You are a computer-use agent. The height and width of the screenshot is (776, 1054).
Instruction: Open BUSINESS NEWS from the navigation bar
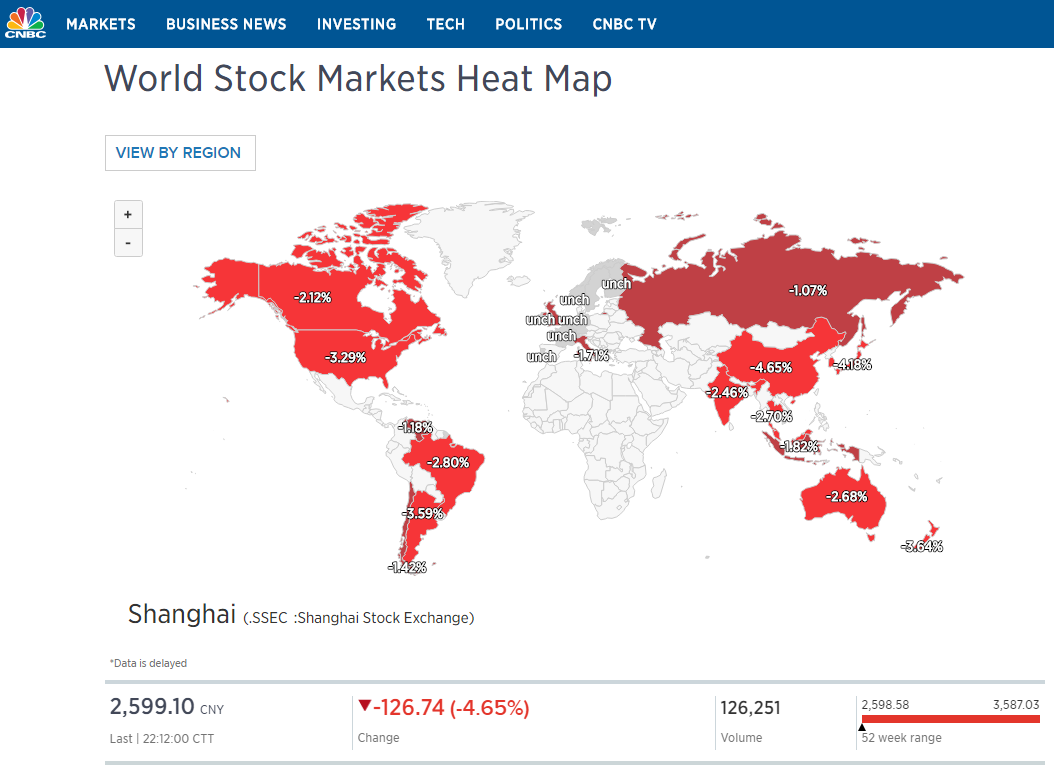coord(226,24)
